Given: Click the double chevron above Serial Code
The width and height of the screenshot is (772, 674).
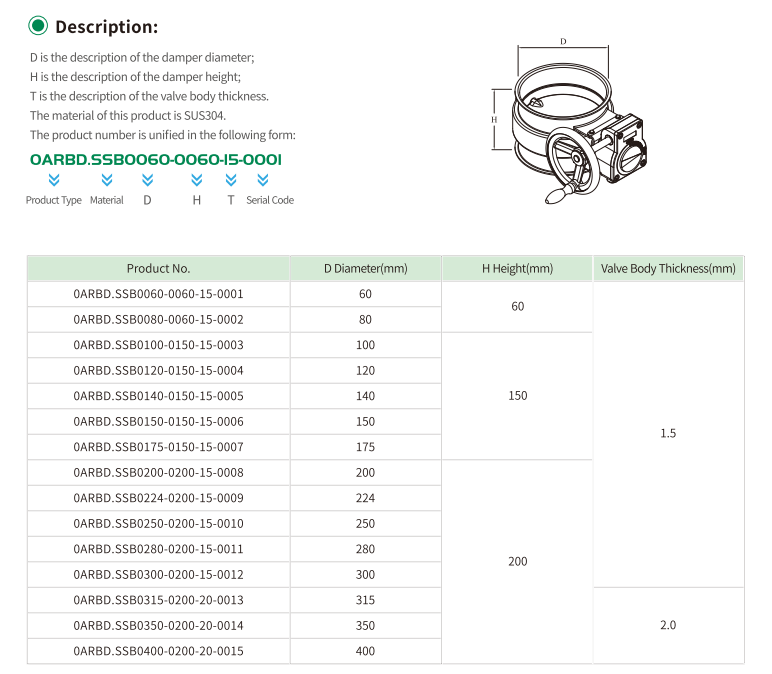Looking at the screenshot, I should [x=263, y=180].
